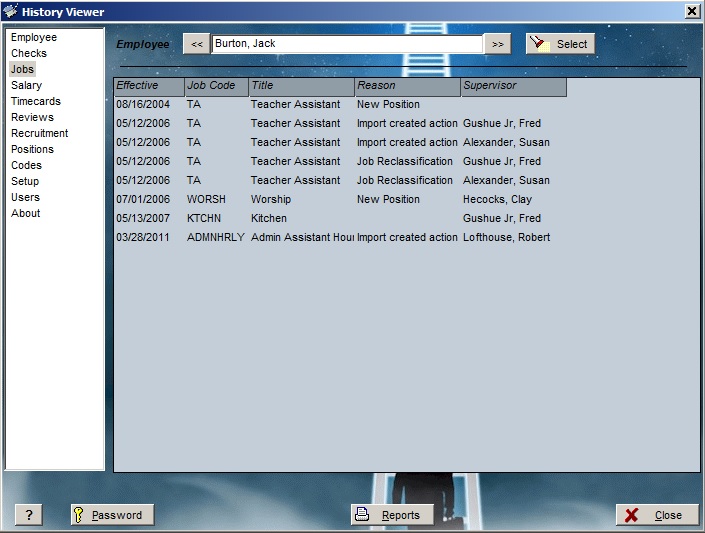Go to next employee with >> button

[497, 44]
